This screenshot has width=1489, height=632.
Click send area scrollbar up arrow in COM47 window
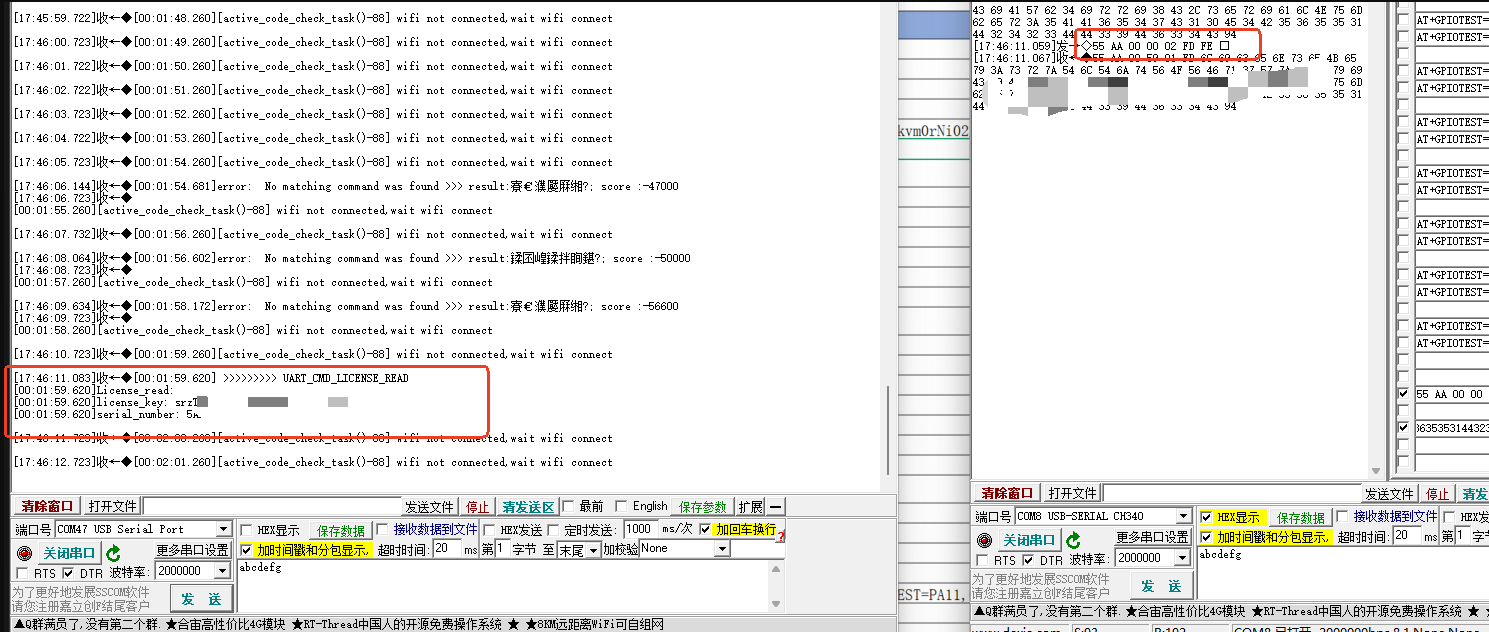(776, 567)
